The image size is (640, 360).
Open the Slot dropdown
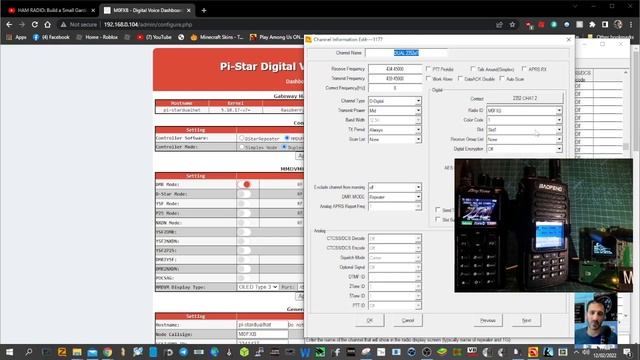coord(524,130)
